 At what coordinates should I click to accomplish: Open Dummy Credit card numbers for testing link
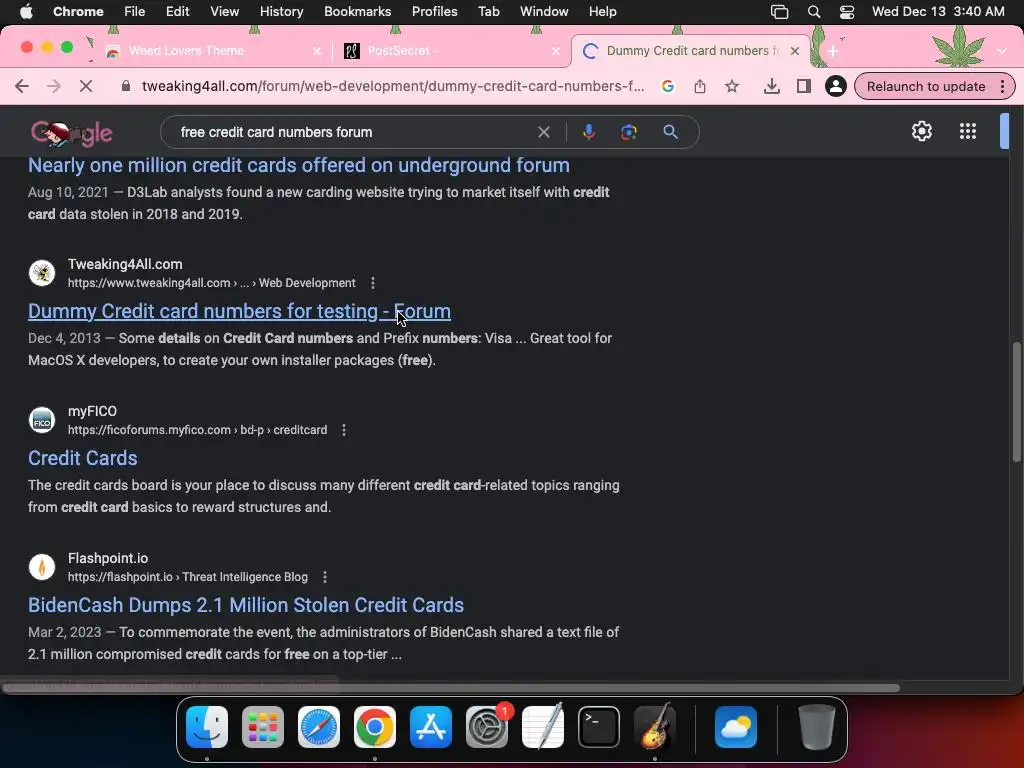pos(239,312)
